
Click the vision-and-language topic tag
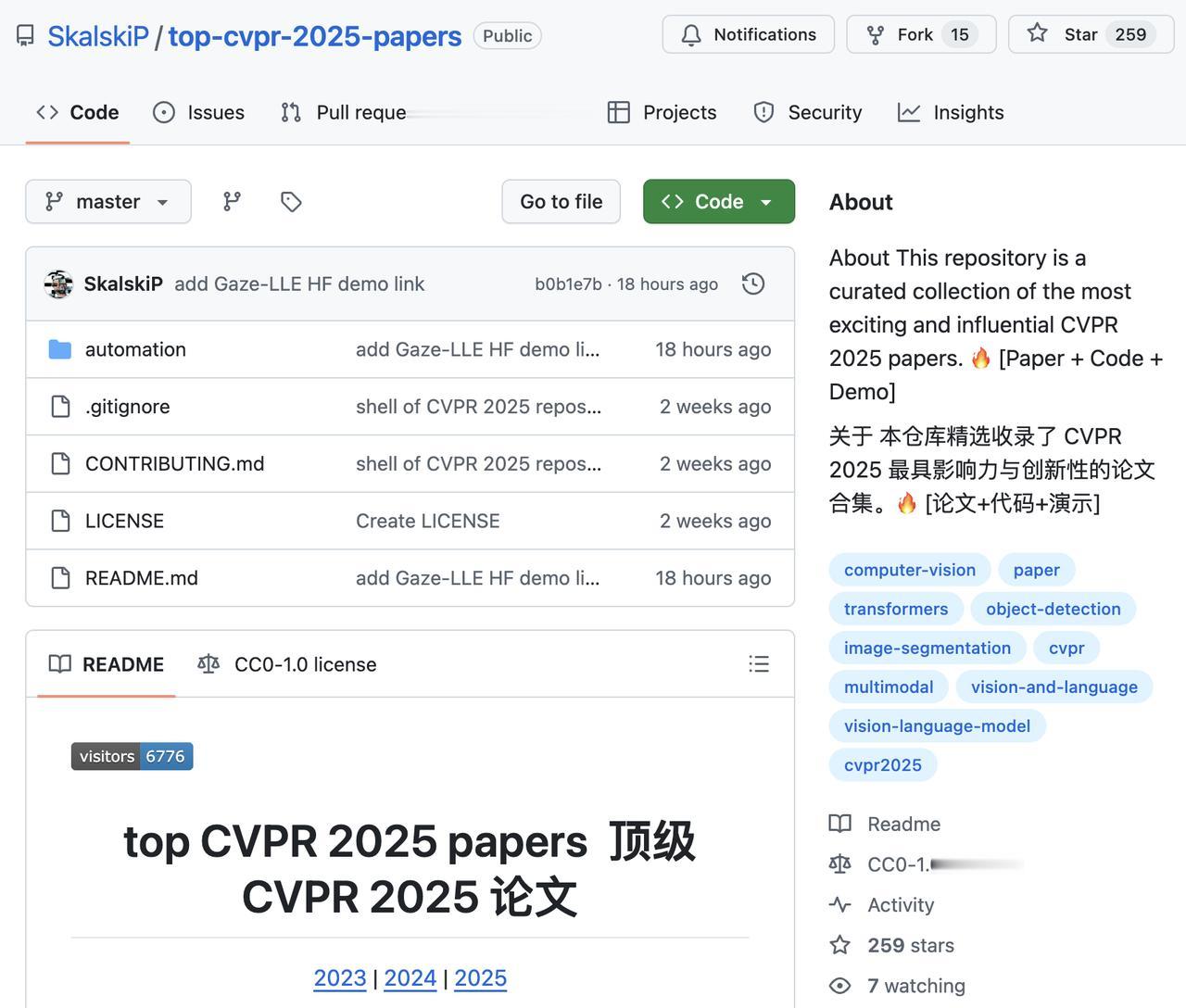[x=1054, y=687]
